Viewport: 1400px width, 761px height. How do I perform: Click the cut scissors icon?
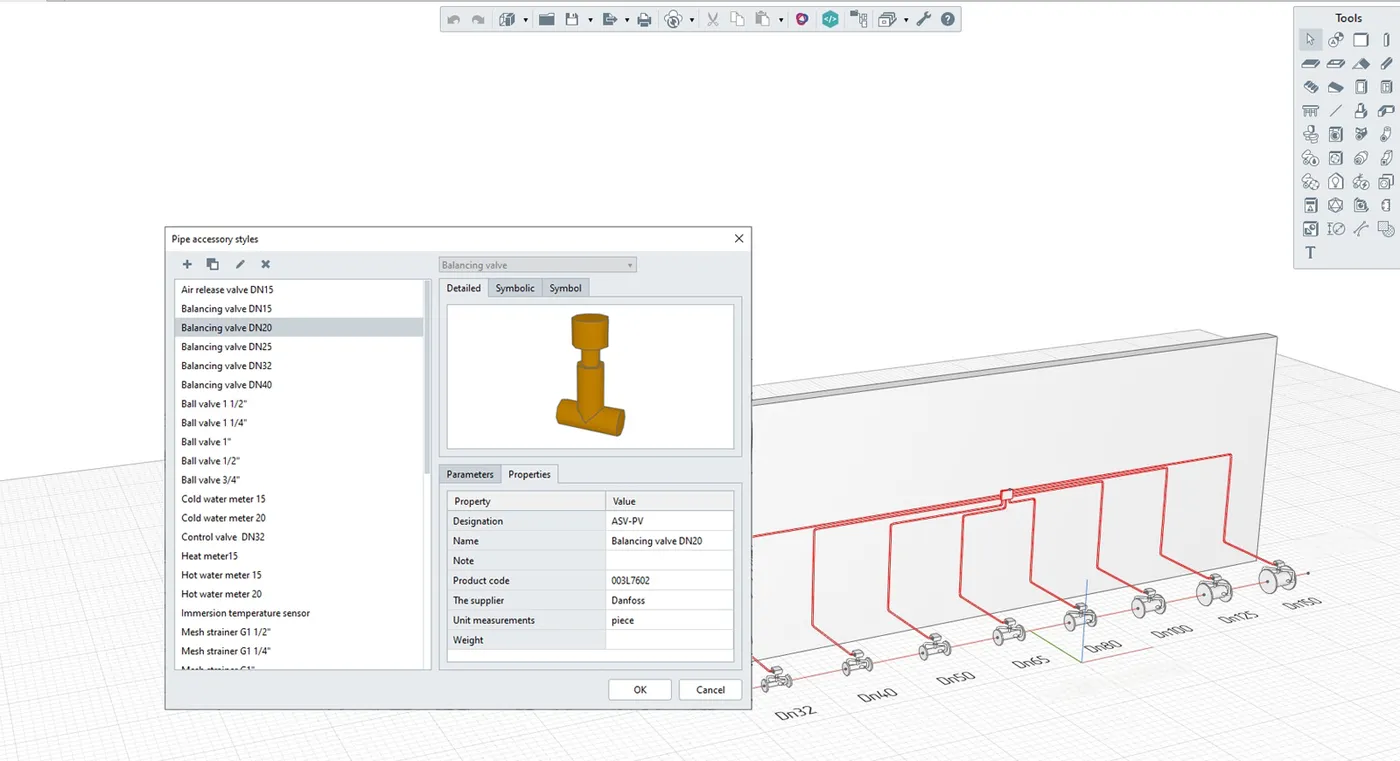click(x=712, y=19)
